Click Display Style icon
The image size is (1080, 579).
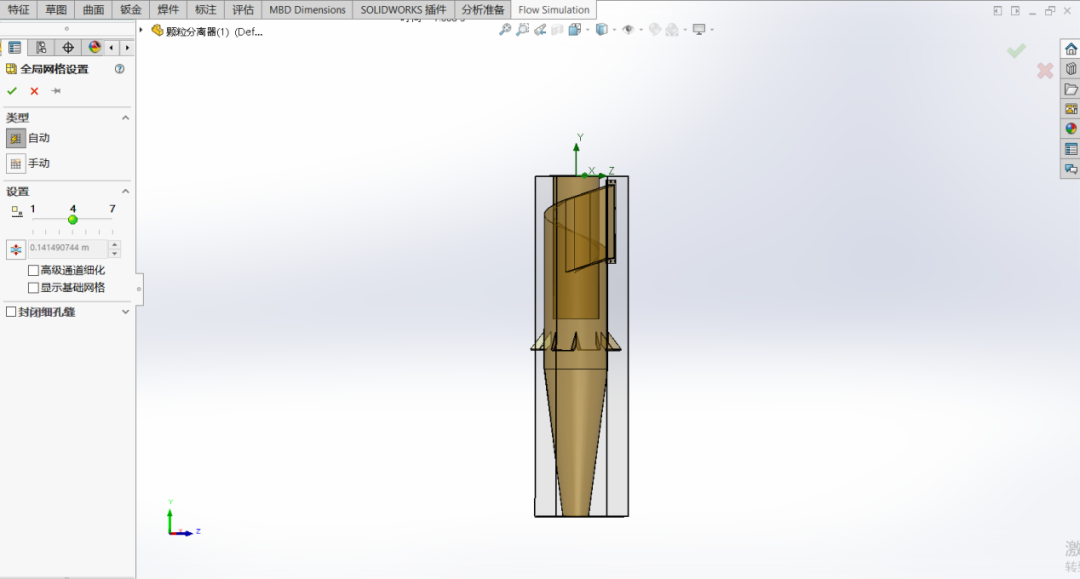click(x=602, y=30)
